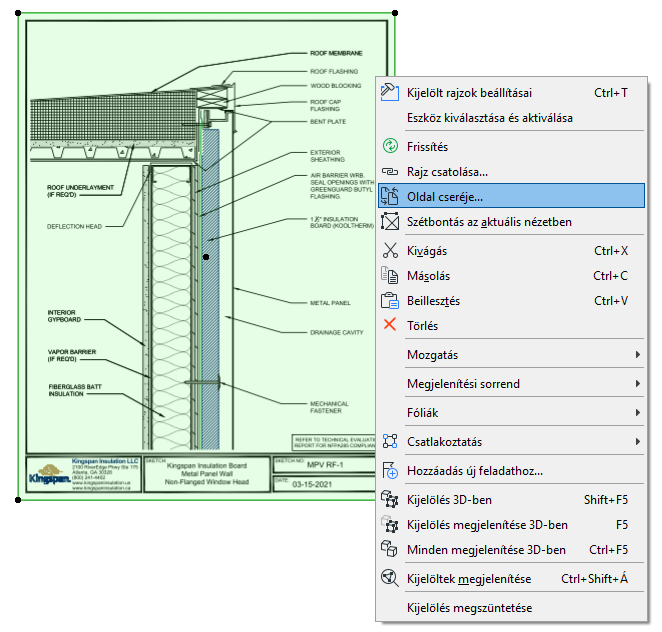Viewport: 662px width, 632px height.
Task: Open the Fóliák submenu arrow
Action: tap(637, 413)
